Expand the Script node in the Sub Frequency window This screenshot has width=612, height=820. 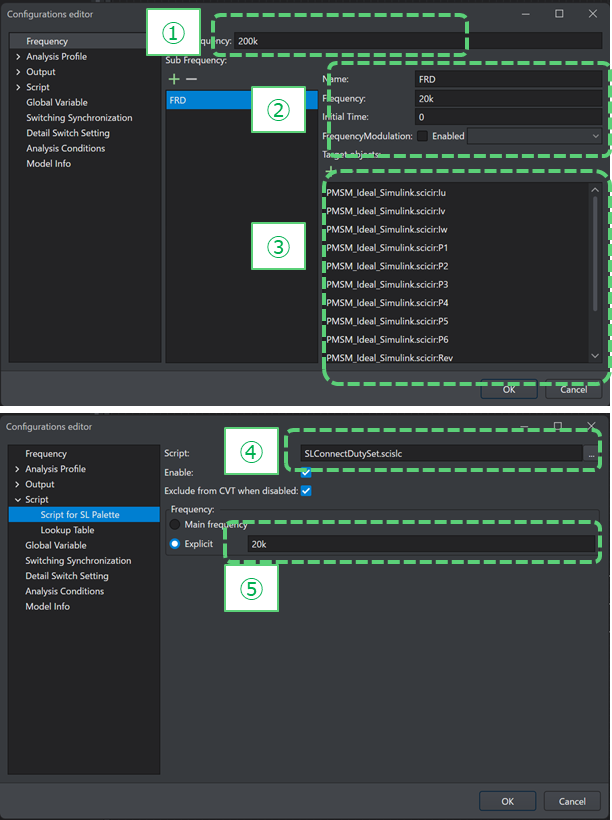point(18,87)
